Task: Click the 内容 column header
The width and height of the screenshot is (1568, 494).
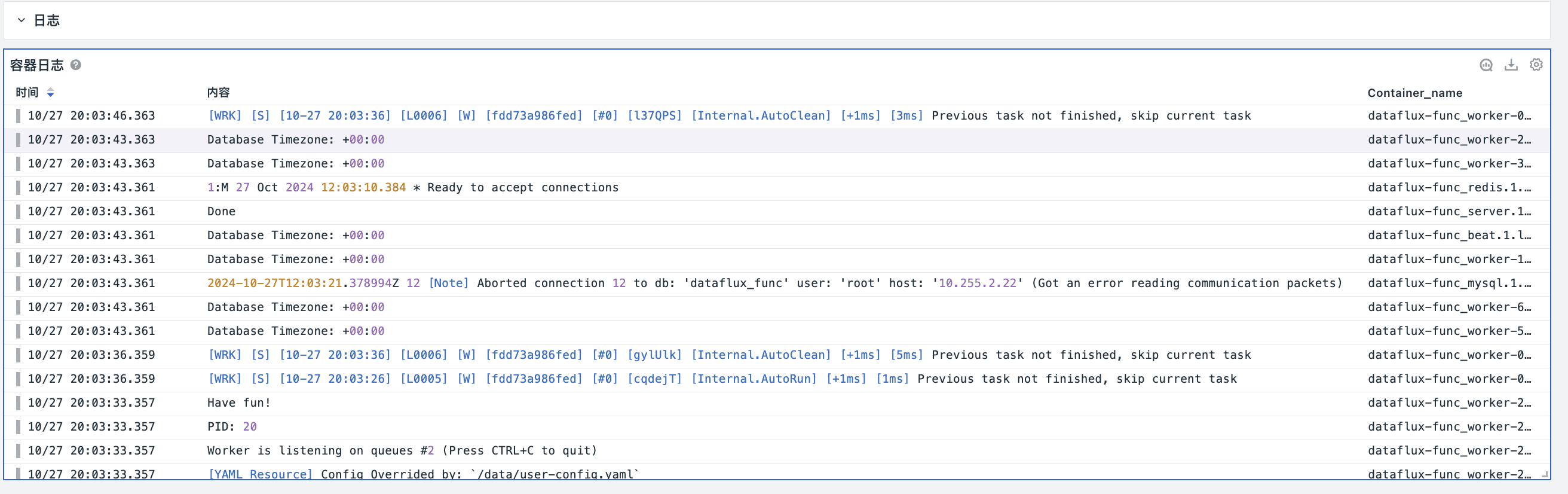Action: pos(218,93)
